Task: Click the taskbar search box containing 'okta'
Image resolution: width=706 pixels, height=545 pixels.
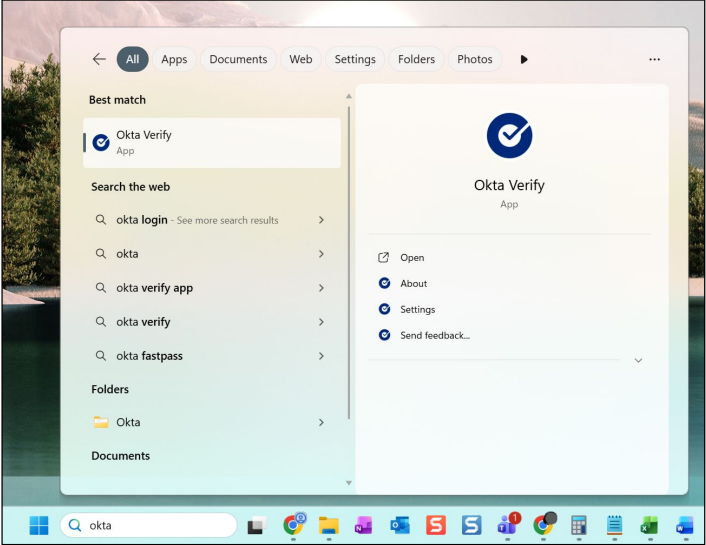Action: click(x=150, y=525)
